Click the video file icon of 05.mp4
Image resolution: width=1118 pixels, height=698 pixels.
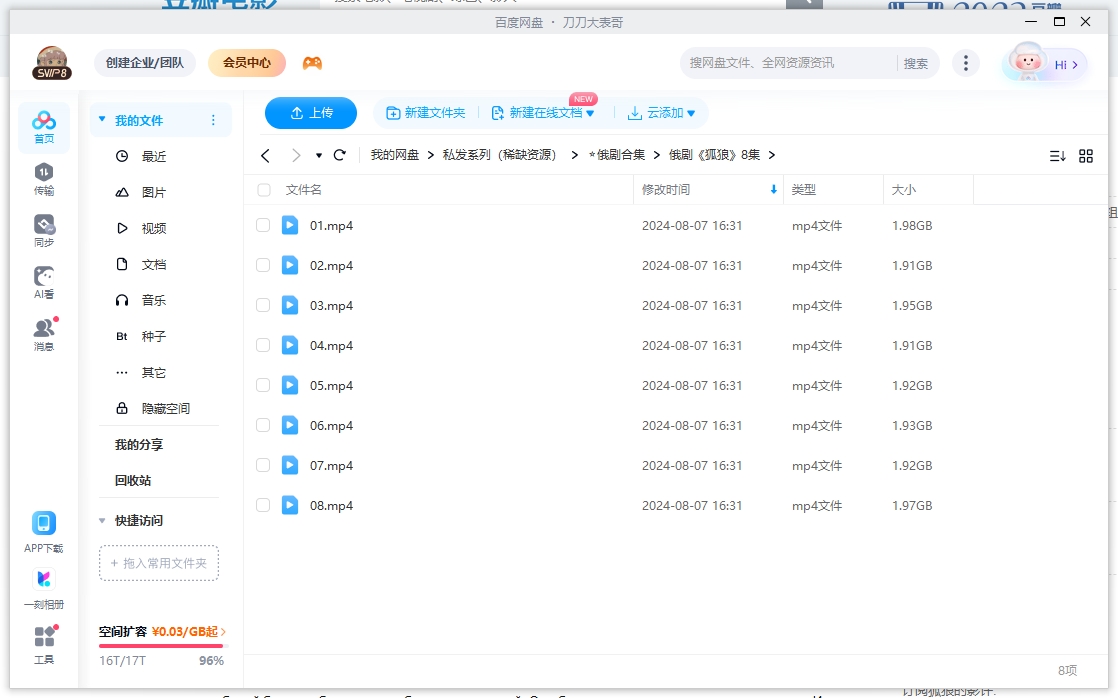(x=290, y=385)
